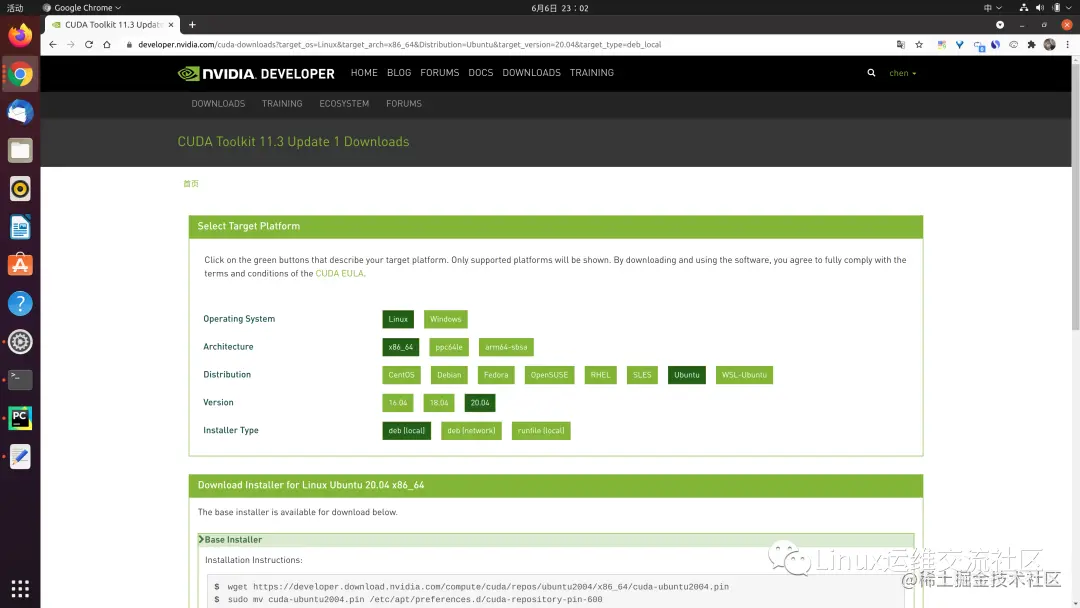Collapse the Base Installer section
The width and height of the screenshot is (1080, 608).
tap(556, 540)
